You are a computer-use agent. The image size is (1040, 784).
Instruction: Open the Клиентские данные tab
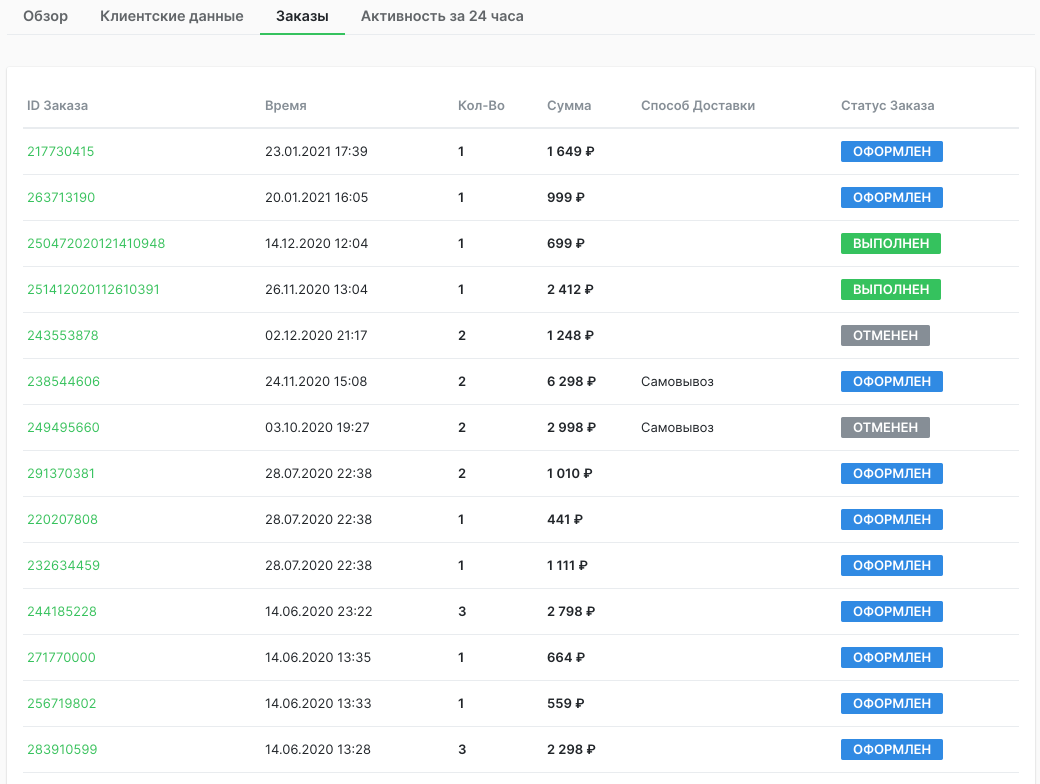pos(171,16)
